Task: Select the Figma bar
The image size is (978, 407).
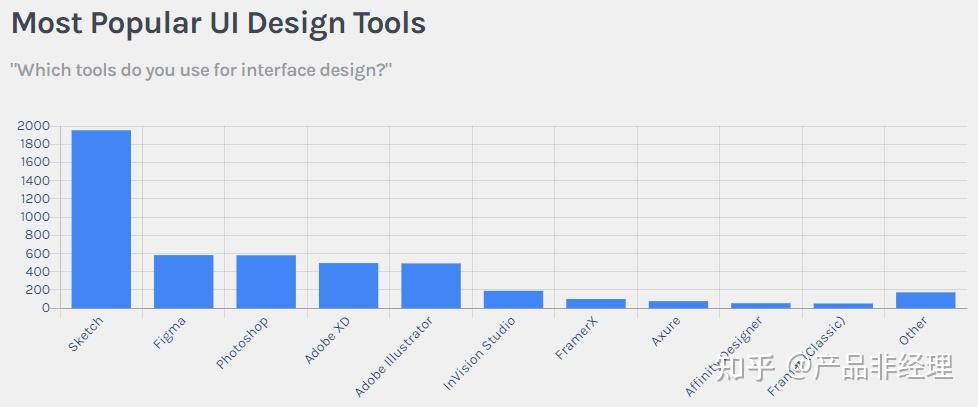Action: (x=183, y=281)
